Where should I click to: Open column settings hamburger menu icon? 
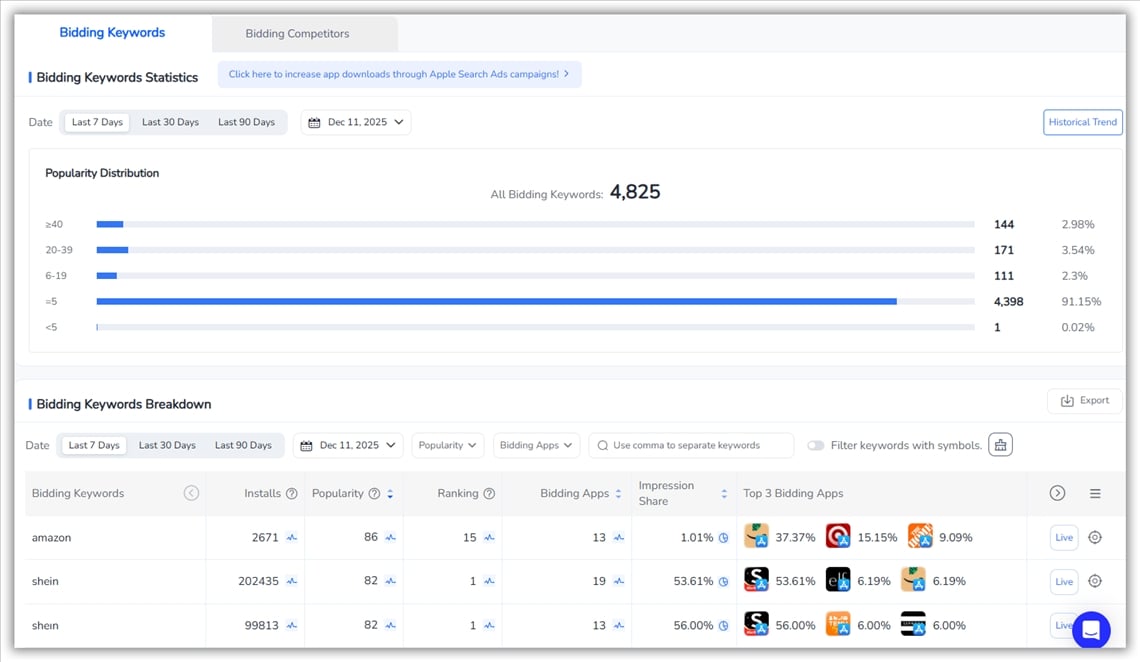click(x=1095, y=494)
